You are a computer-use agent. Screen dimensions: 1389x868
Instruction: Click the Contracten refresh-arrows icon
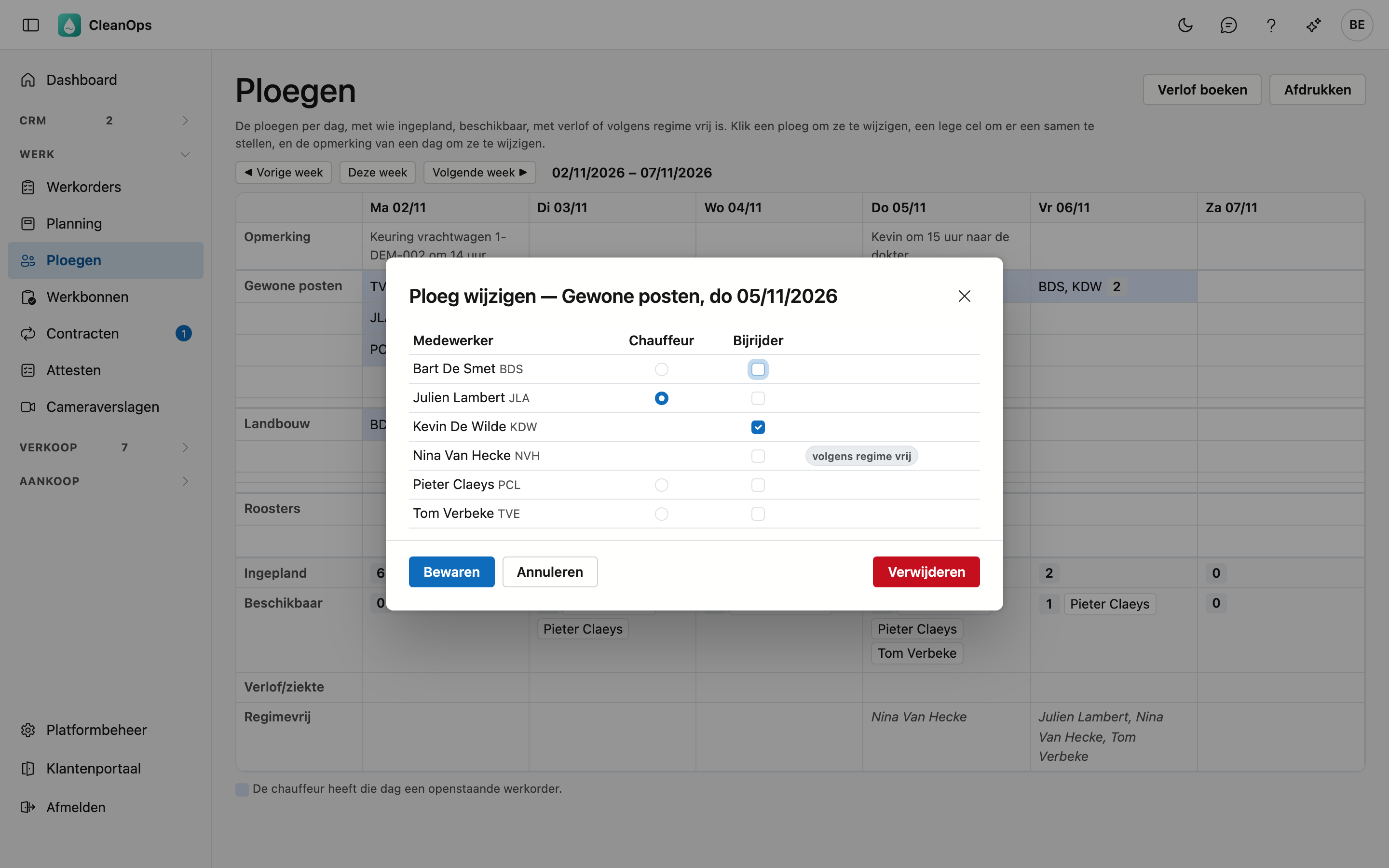(28, 334)
